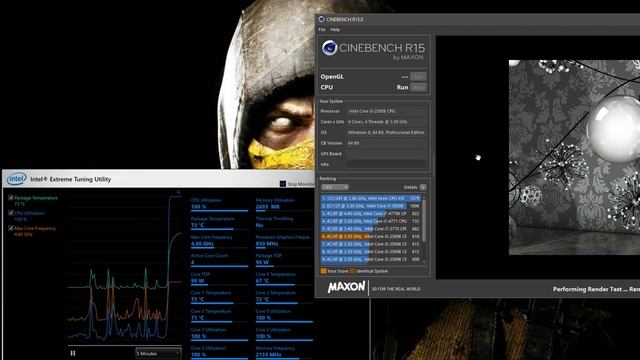Uncheck Package Temperature in the XTU graph legend
Image resolution: width=640 pixels, height=360 pixels.
click(11, 198)
